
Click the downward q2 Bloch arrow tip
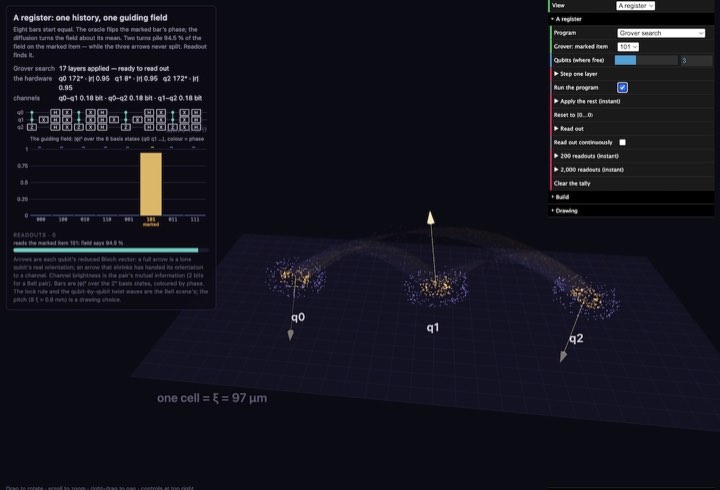563,356
